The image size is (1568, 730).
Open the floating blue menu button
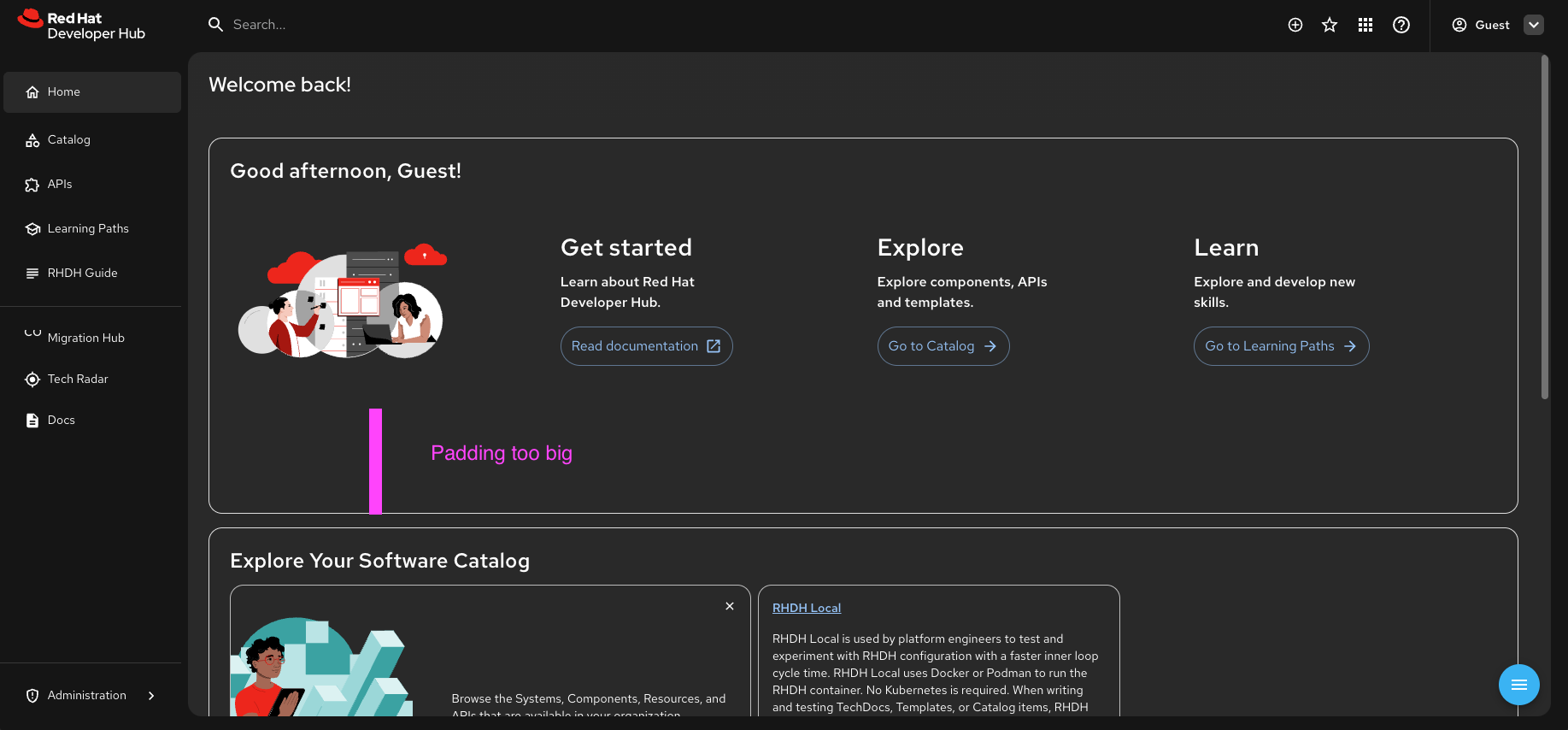pos(1518,685)
